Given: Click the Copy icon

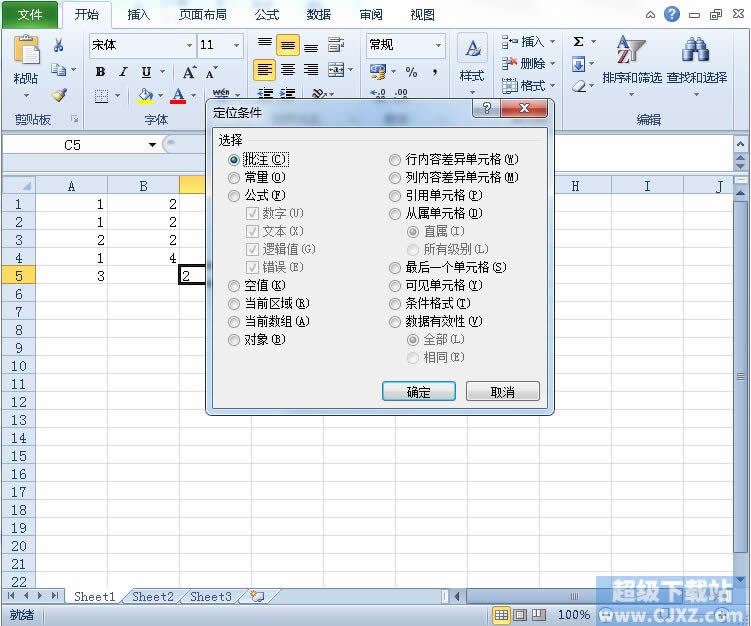Looking at the screenshot, I should pyautogui.click(x=58, y=70).
